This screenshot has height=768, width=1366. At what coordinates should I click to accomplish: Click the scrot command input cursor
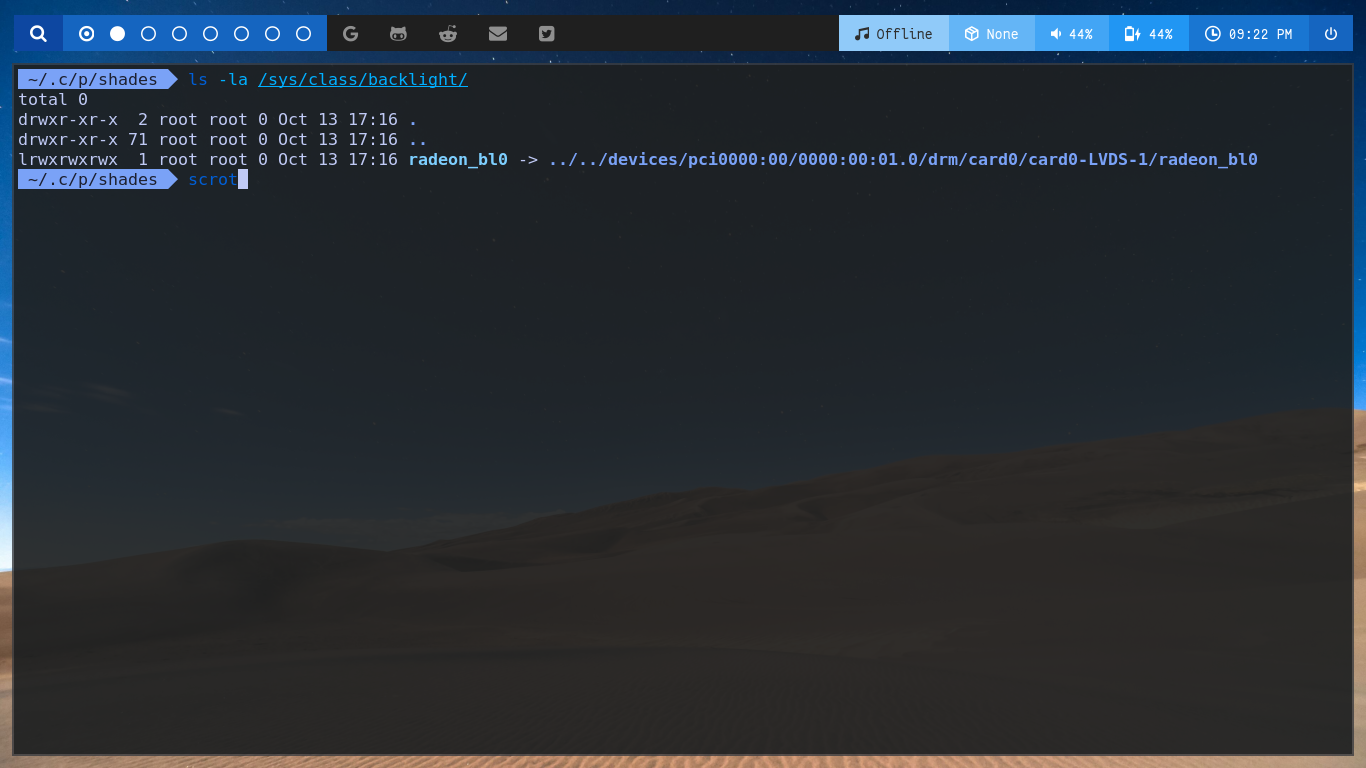244,179
